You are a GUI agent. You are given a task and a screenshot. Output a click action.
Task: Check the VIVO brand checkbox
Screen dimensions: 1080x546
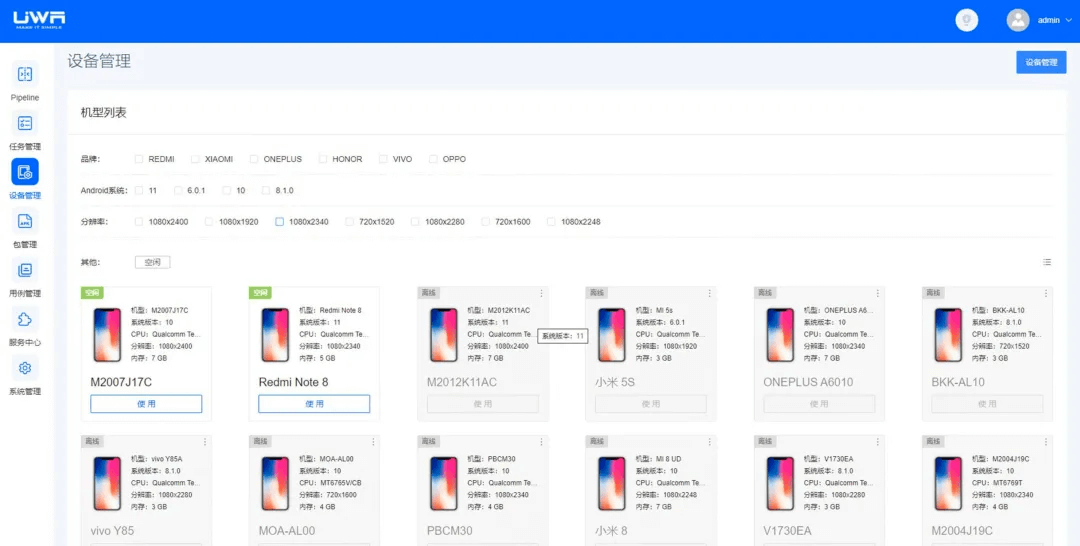(383, 159)
